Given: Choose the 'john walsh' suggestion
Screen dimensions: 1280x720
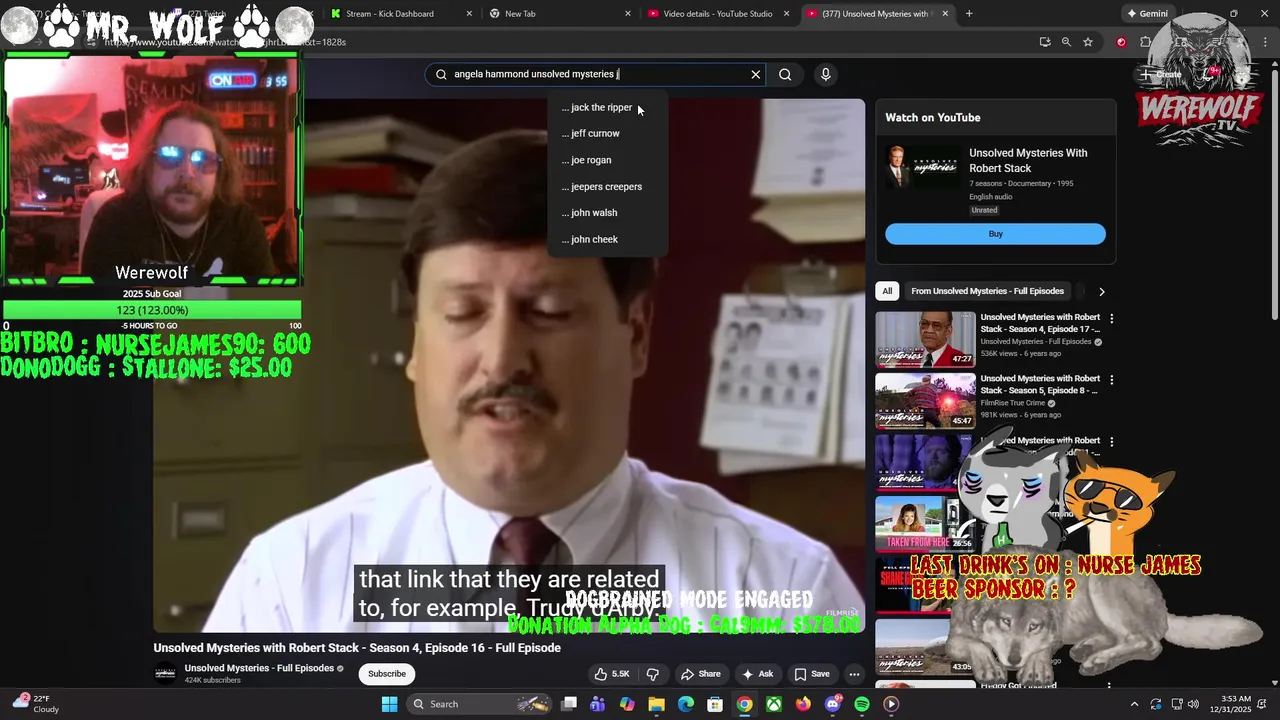Looking at the screenshot, I should tap(606, 212).
